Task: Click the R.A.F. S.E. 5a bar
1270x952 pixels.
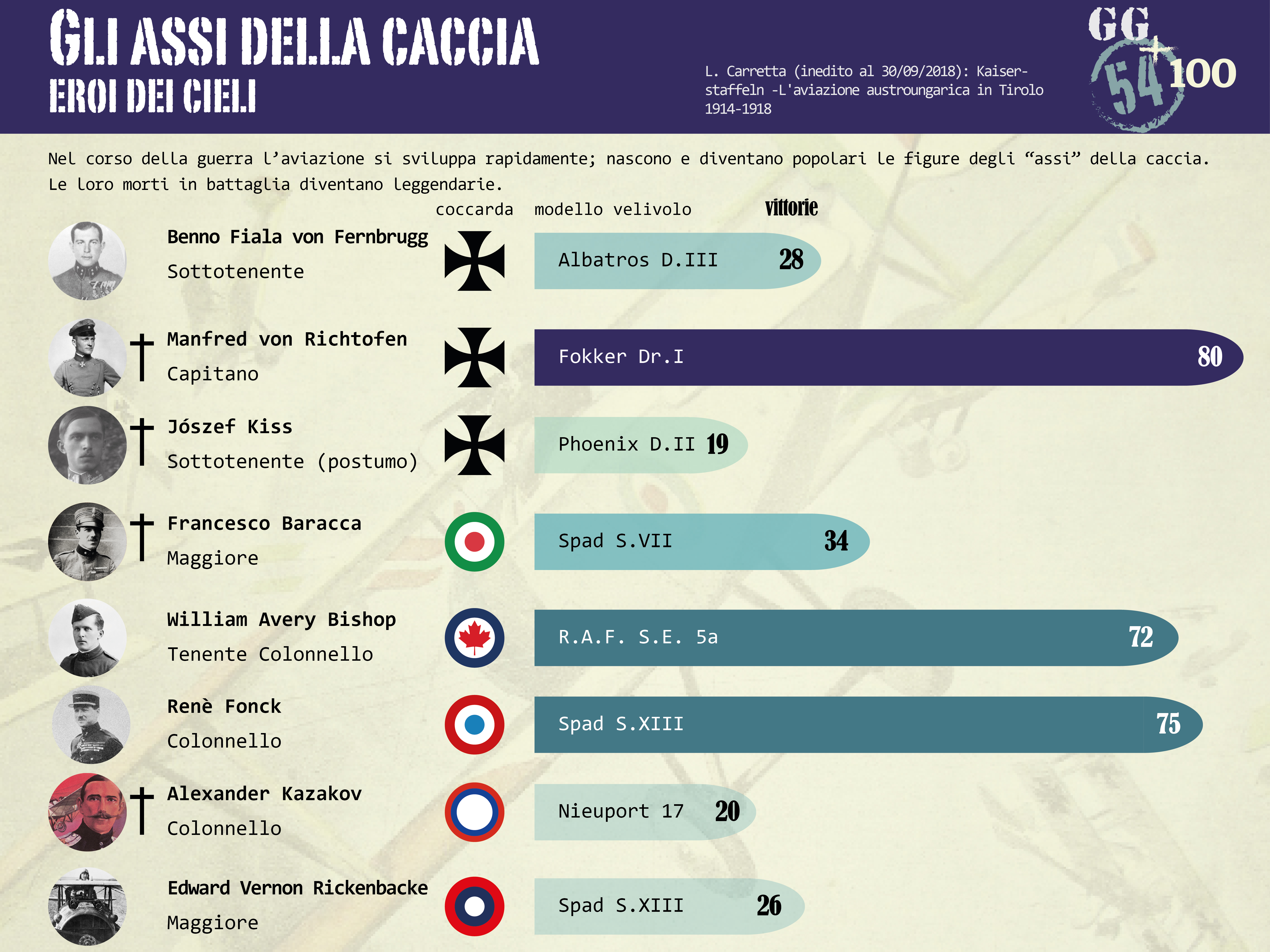Action: (856, 638)
